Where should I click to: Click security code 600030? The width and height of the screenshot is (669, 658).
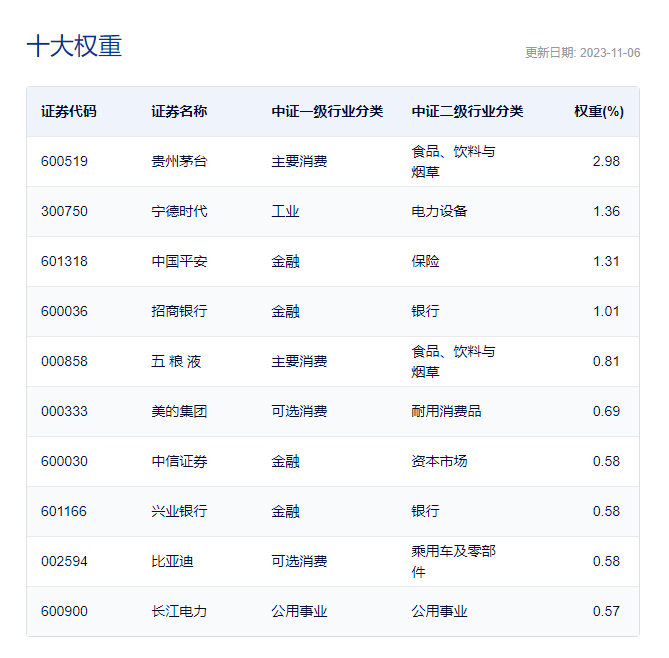pos(64,461)
